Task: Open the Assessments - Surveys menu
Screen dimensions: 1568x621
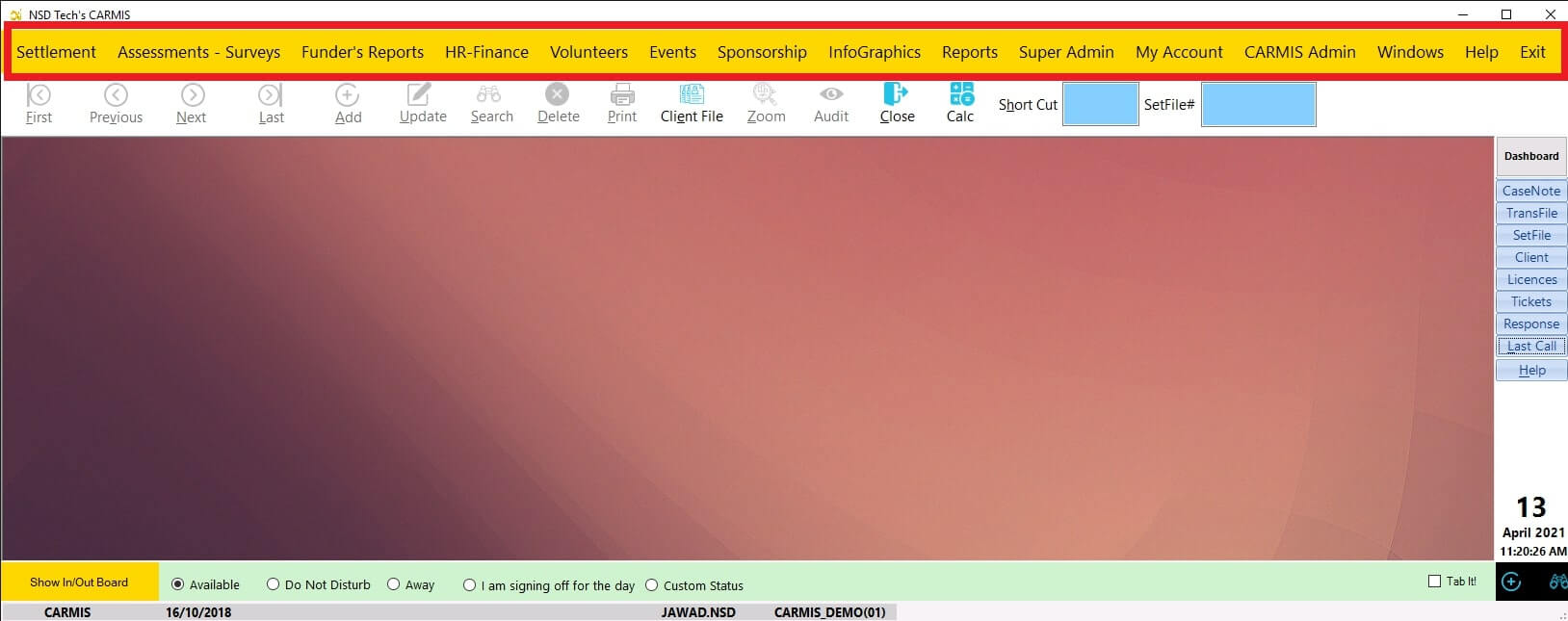Action: (x=198, y=52)
